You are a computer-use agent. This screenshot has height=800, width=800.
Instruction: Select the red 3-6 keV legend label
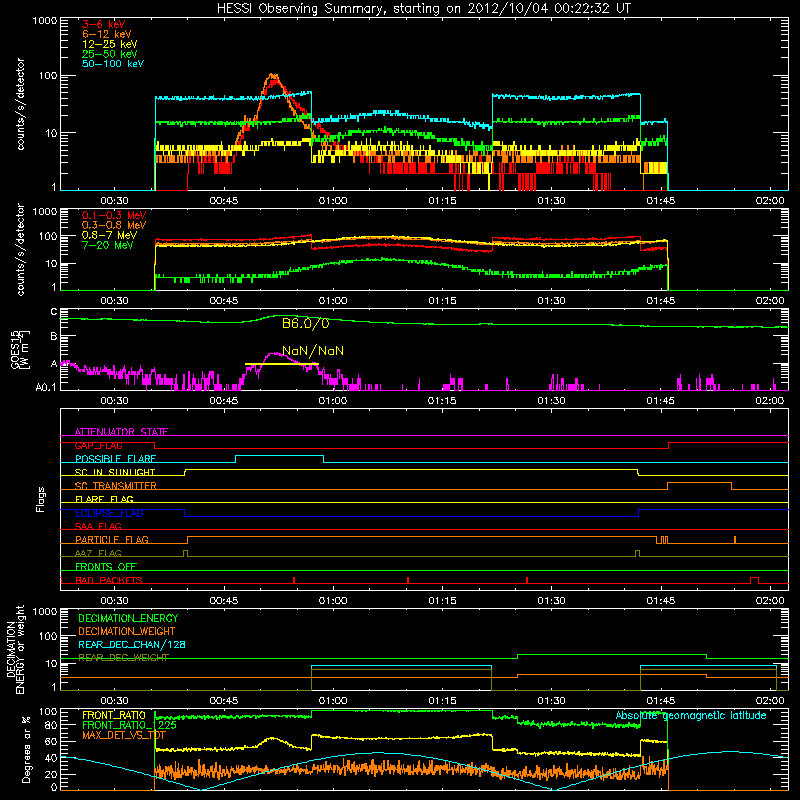(104, 24)
